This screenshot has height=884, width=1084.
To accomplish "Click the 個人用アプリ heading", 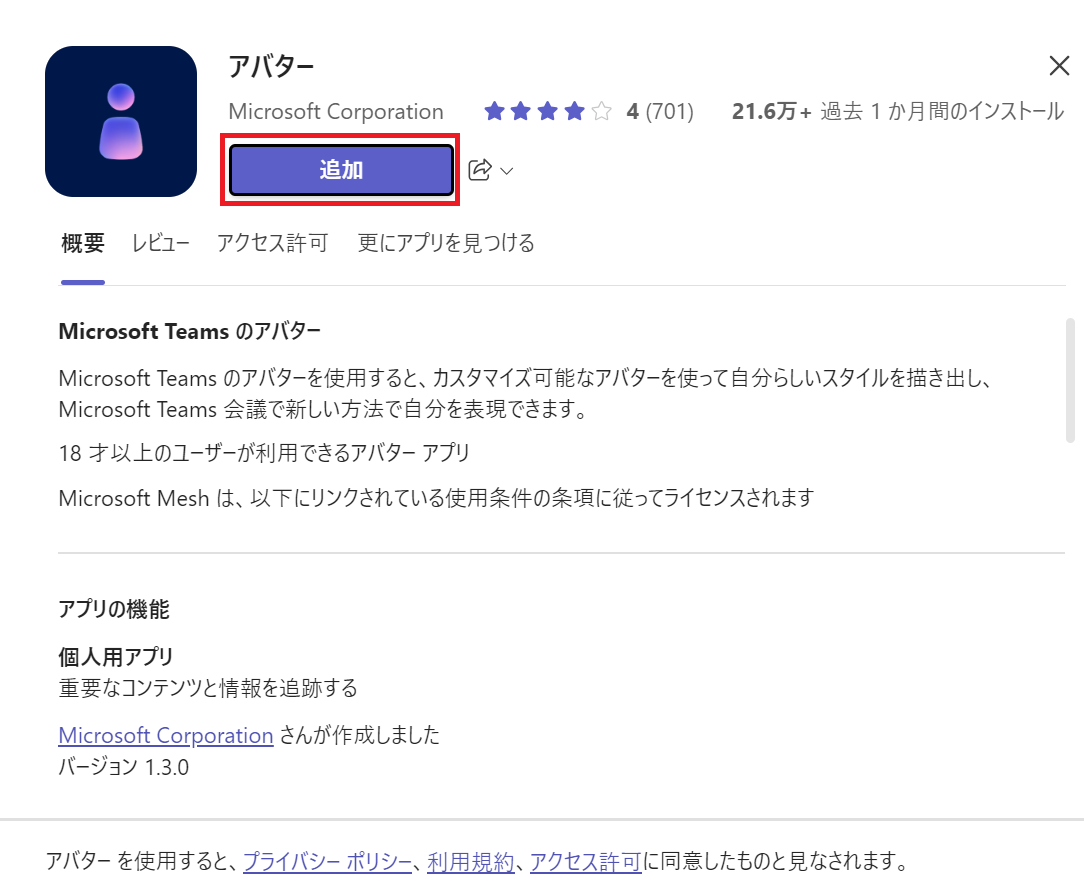I will click(115, 657).
